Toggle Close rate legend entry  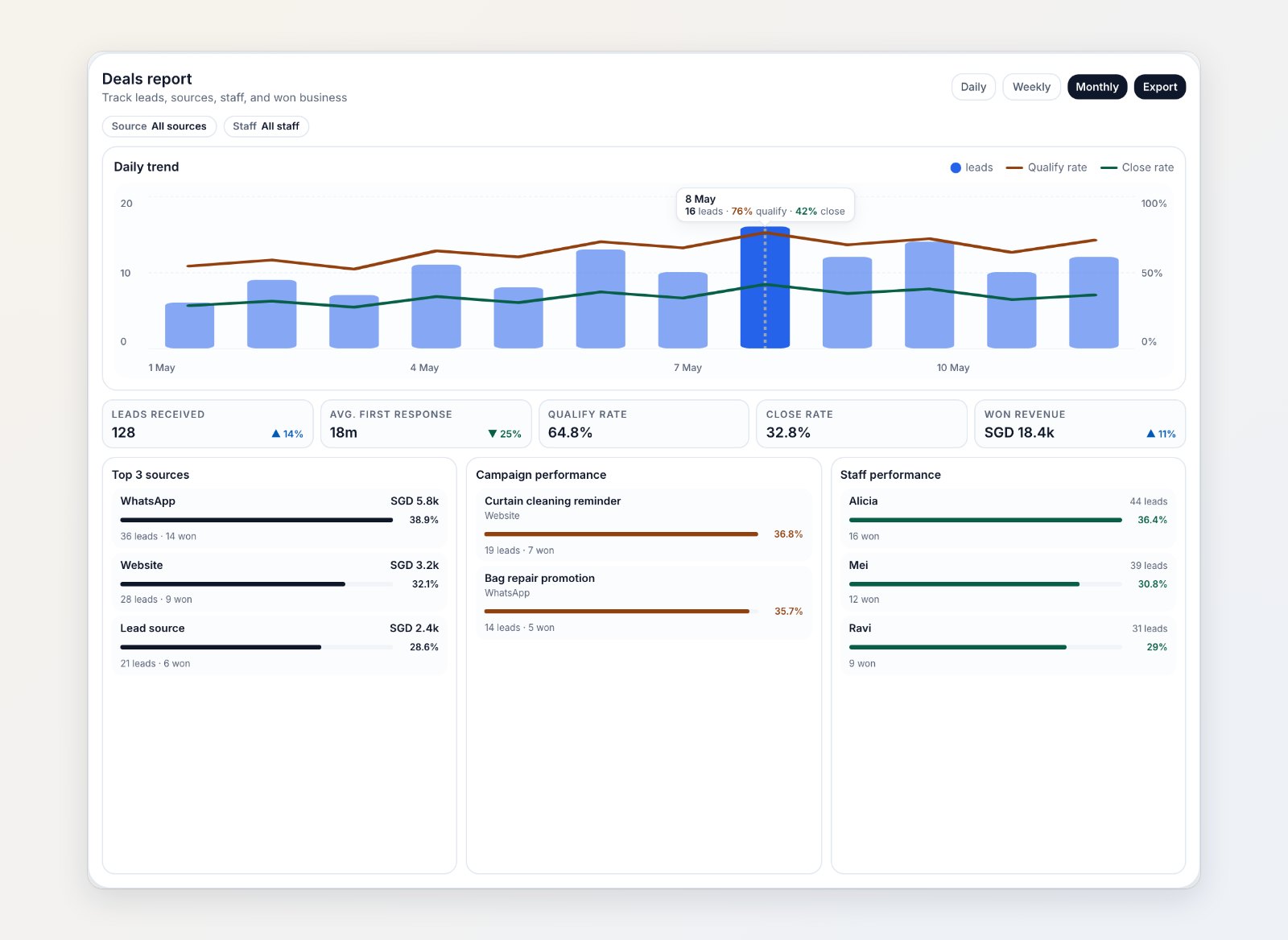(1137, 167)
